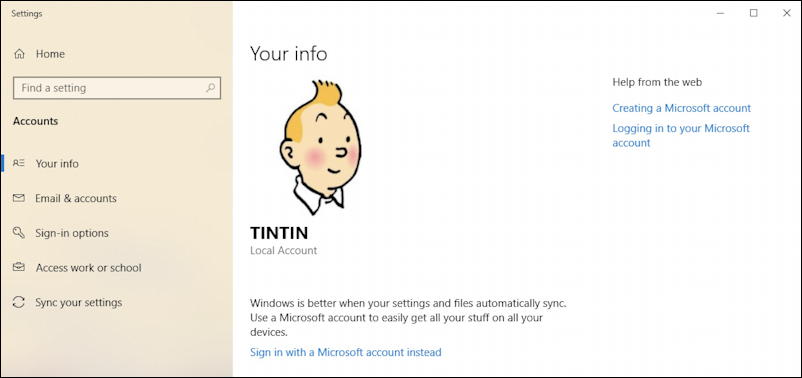The width and height of the screenshot is (802, 378).
Task: Click the Email & accounts envelope icon
Action: [19, 198]
